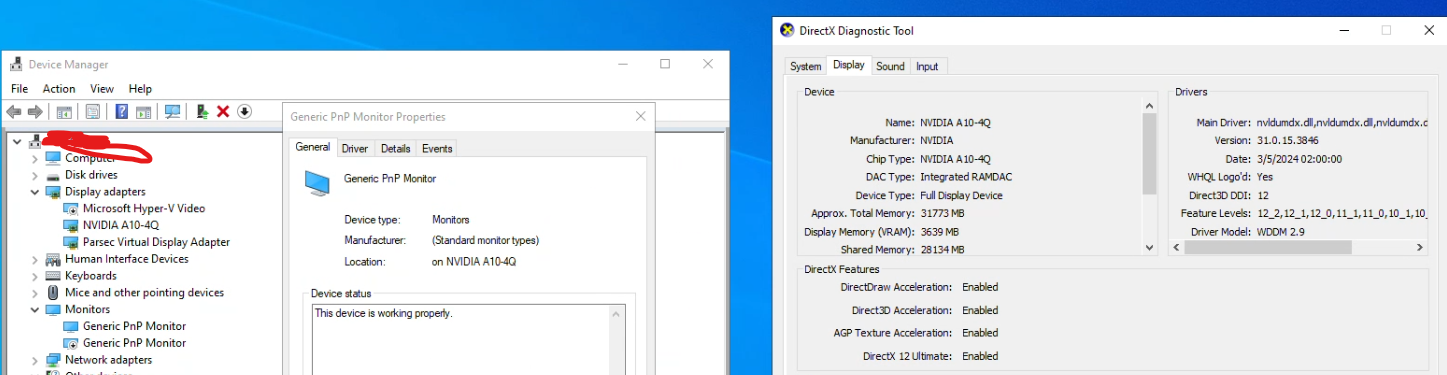Select Parsec Virtual Display Adapter
This screenshot has height=375, width=1447.
click(156, 242)
